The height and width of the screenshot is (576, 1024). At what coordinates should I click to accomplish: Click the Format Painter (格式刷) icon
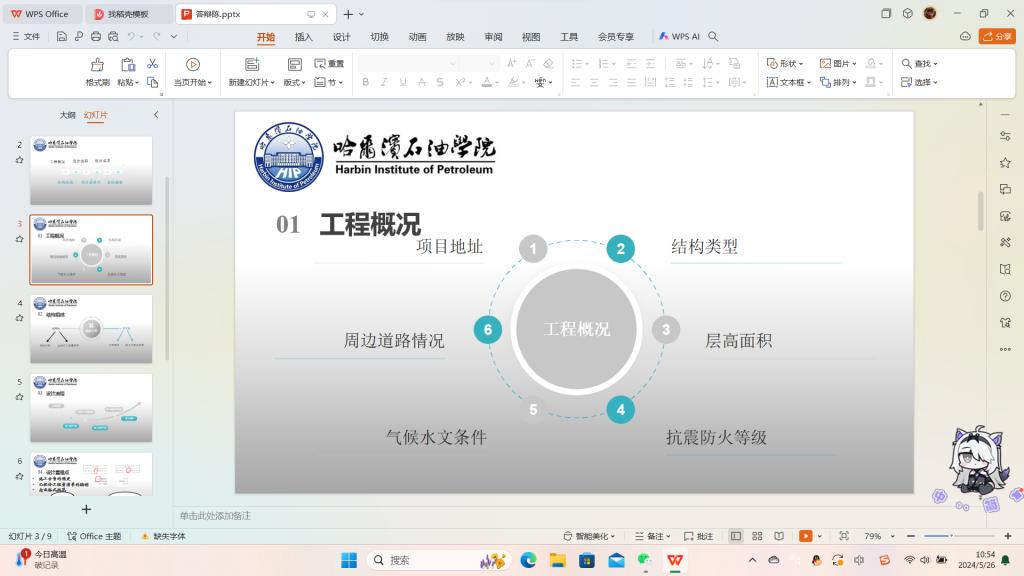[97, 64]
